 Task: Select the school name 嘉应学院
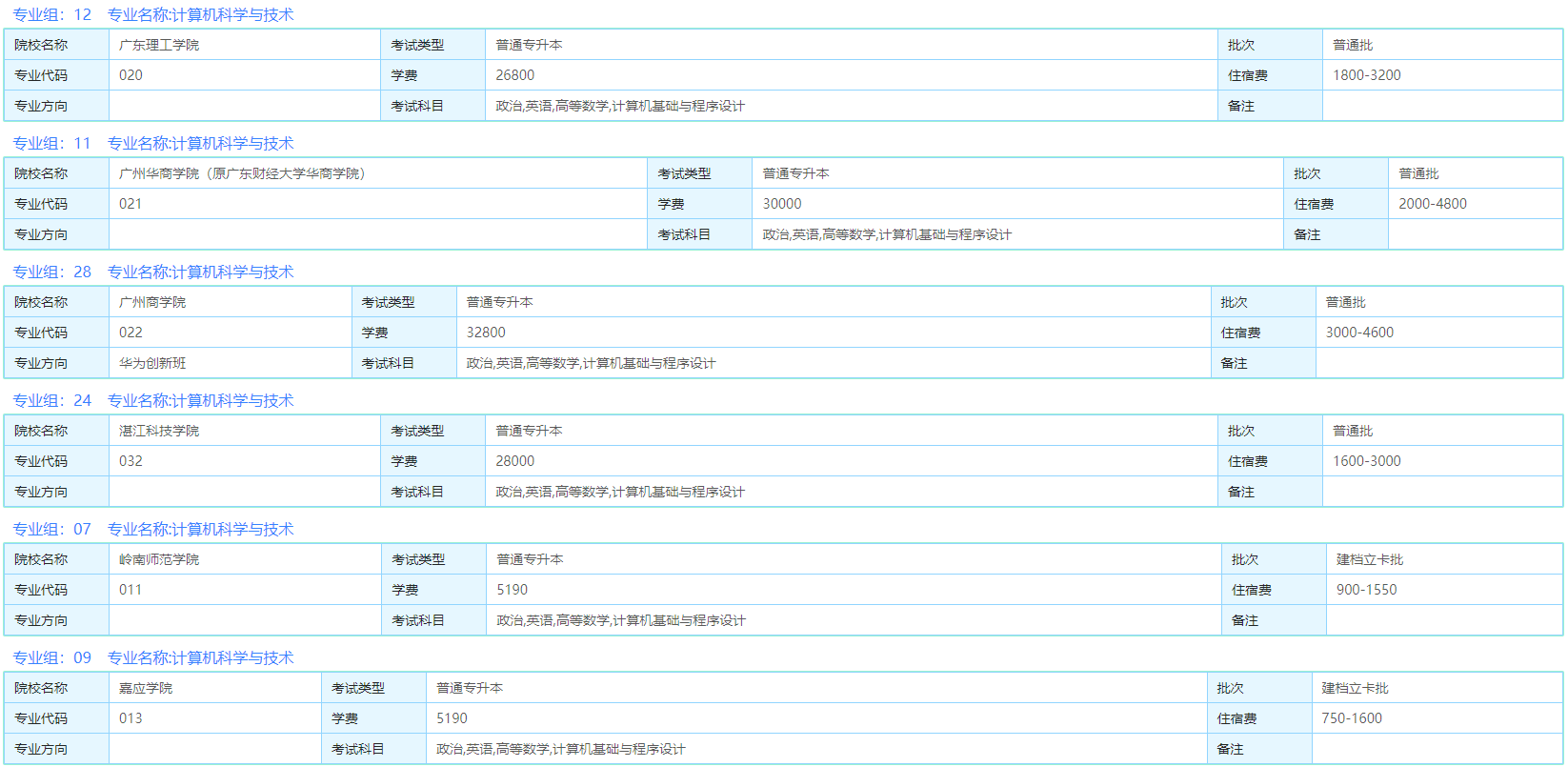point(146,688)
